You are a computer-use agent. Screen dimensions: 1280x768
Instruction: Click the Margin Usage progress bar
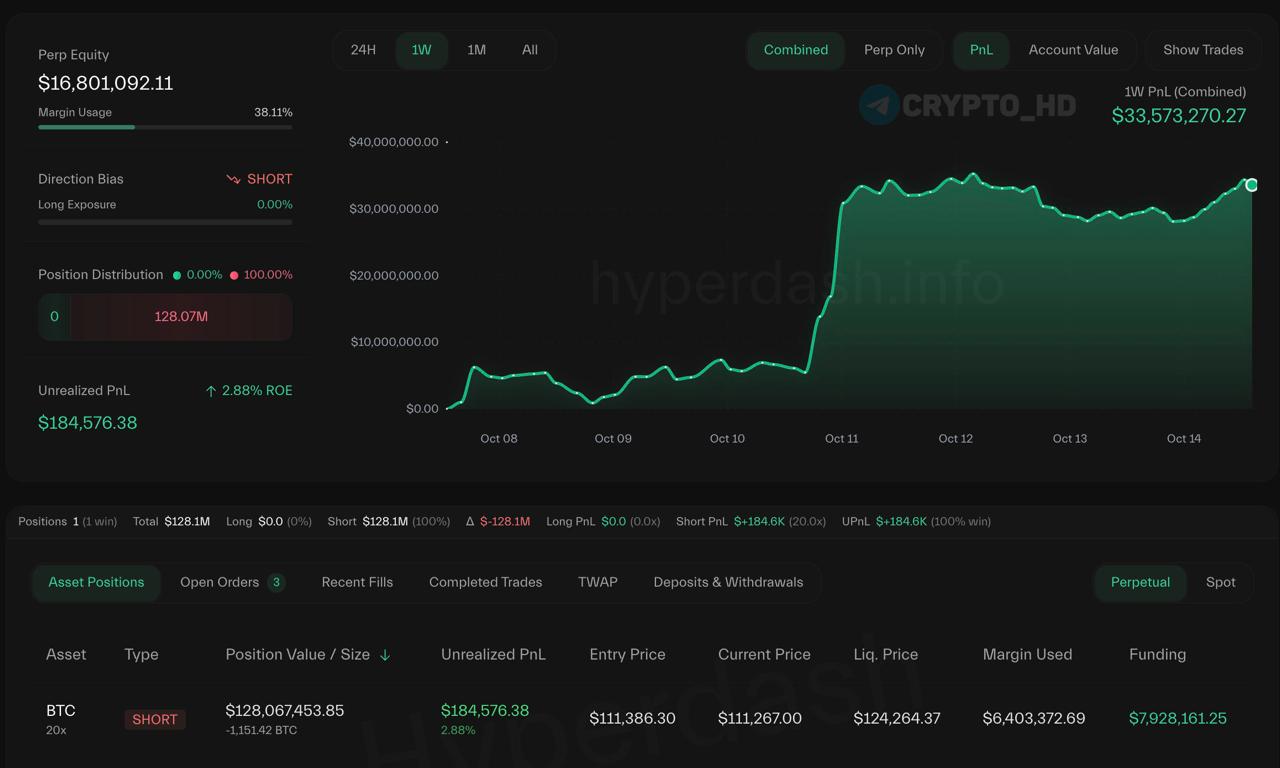coord(165,127)
